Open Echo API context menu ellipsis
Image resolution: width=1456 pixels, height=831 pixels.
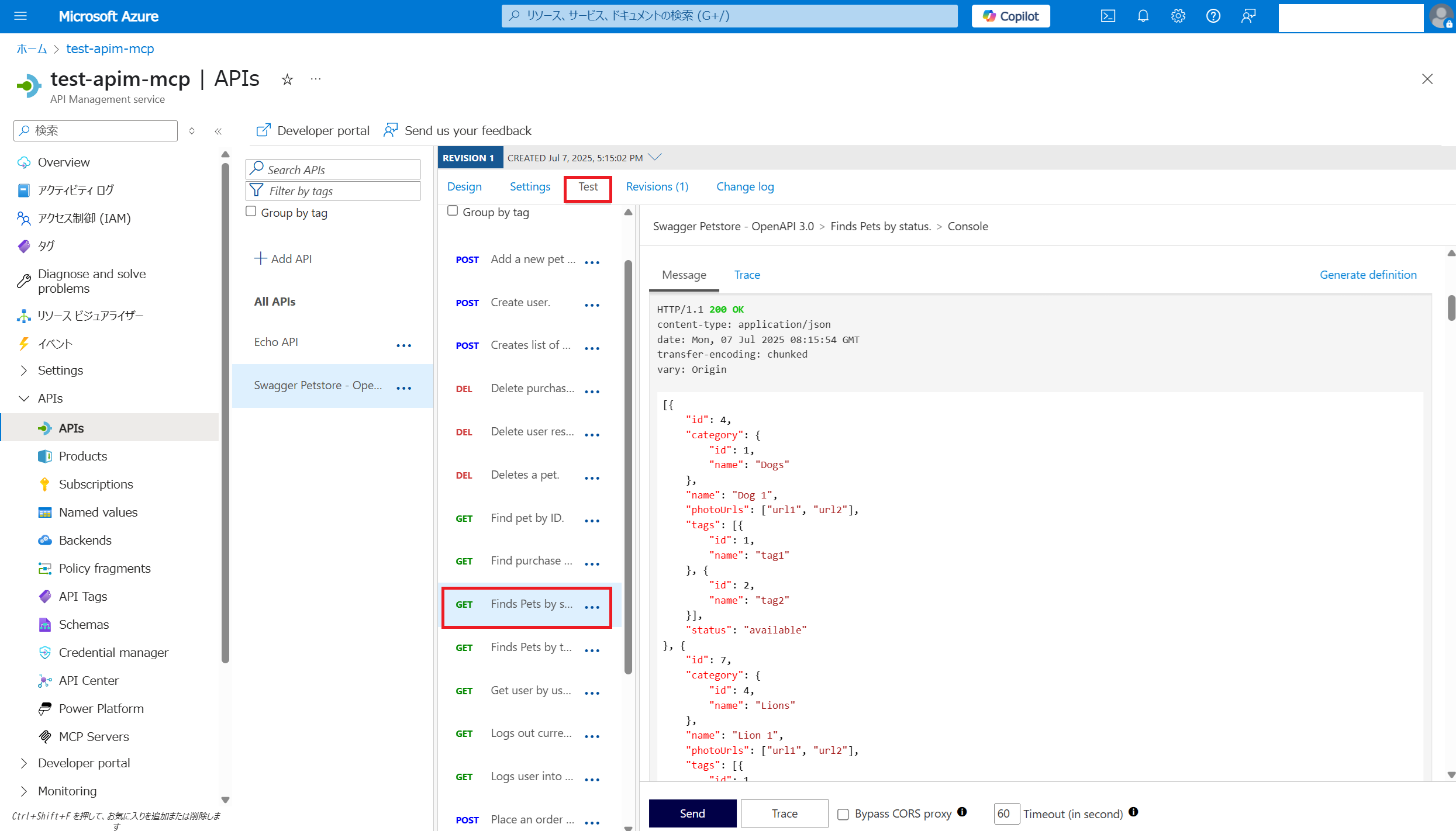click(404, 345)
